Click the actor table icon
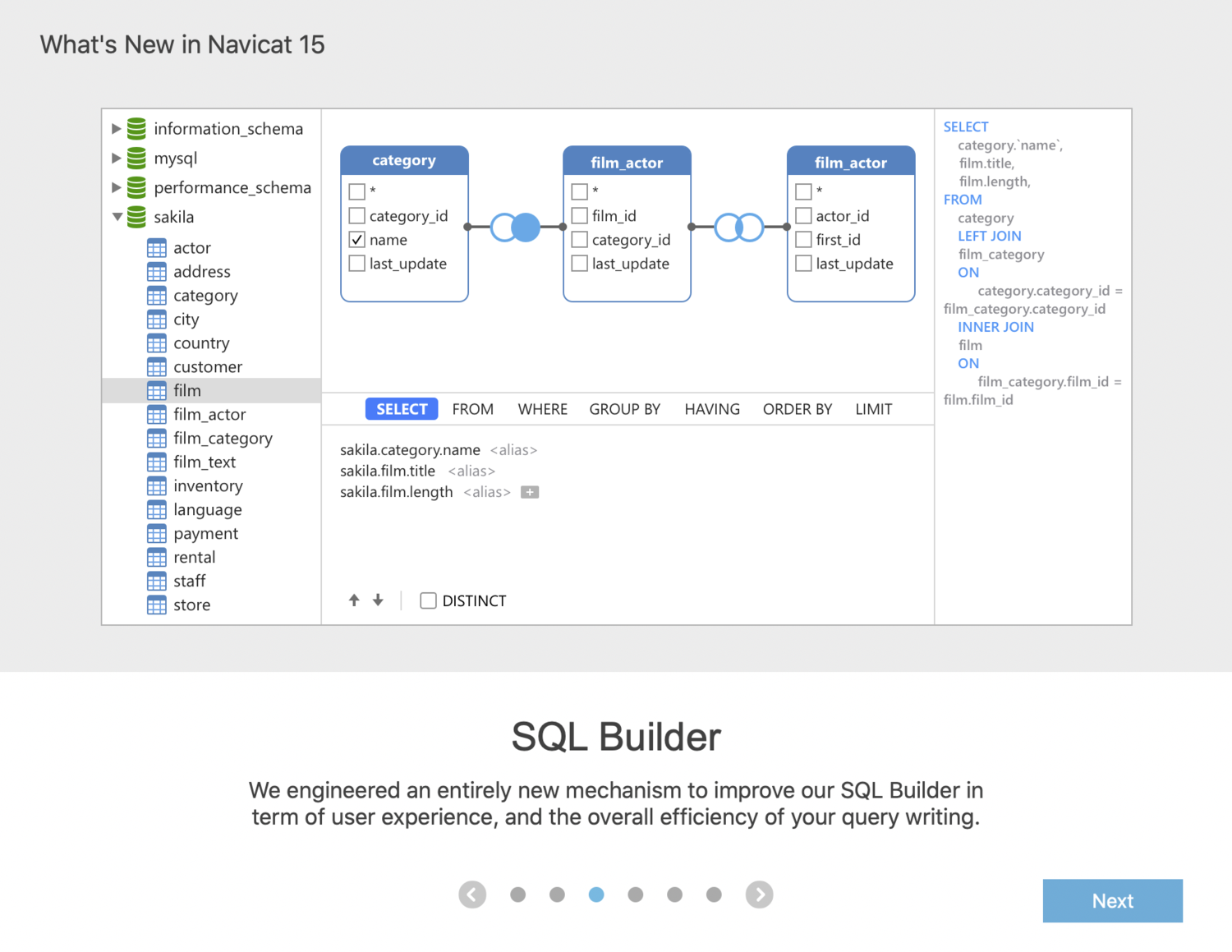 (157, 247)
